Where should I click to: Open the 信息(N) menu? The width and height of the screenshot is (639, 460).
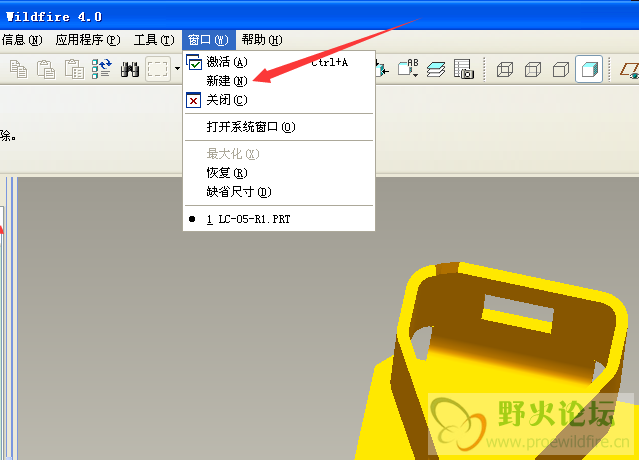point(21,40)
